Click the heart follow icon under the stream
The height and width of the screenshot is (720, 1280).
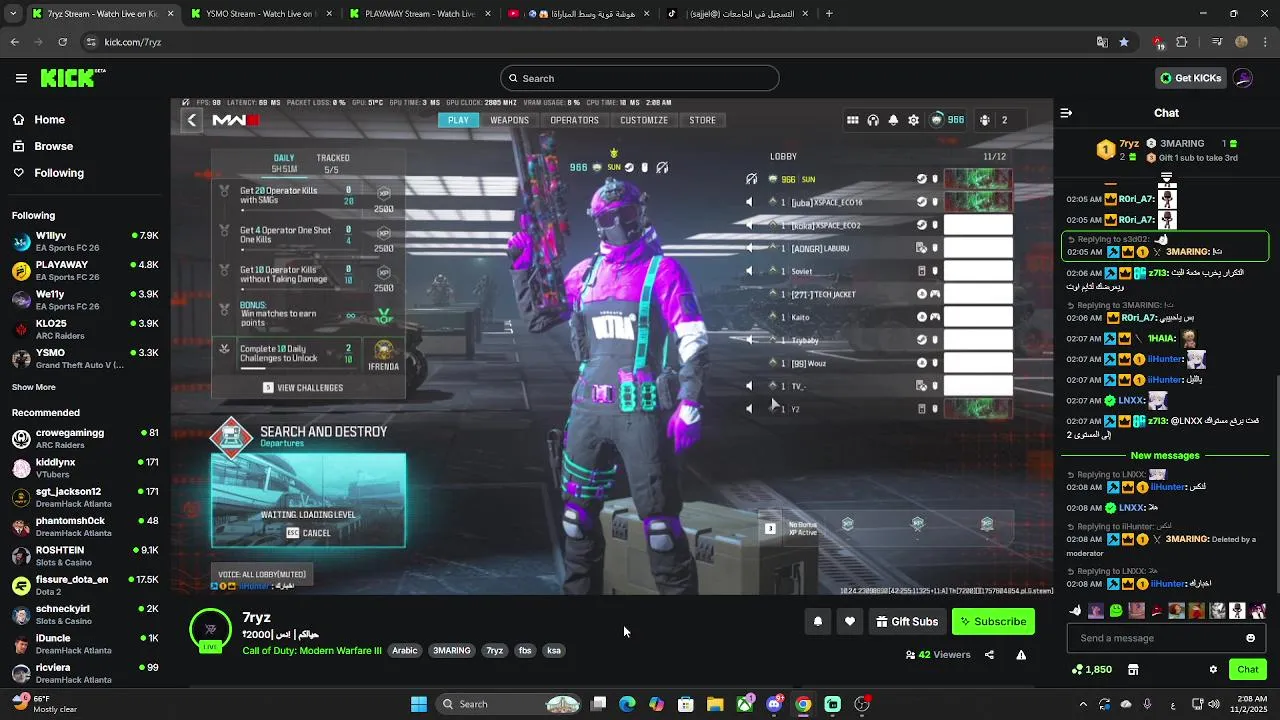[850, 622]
